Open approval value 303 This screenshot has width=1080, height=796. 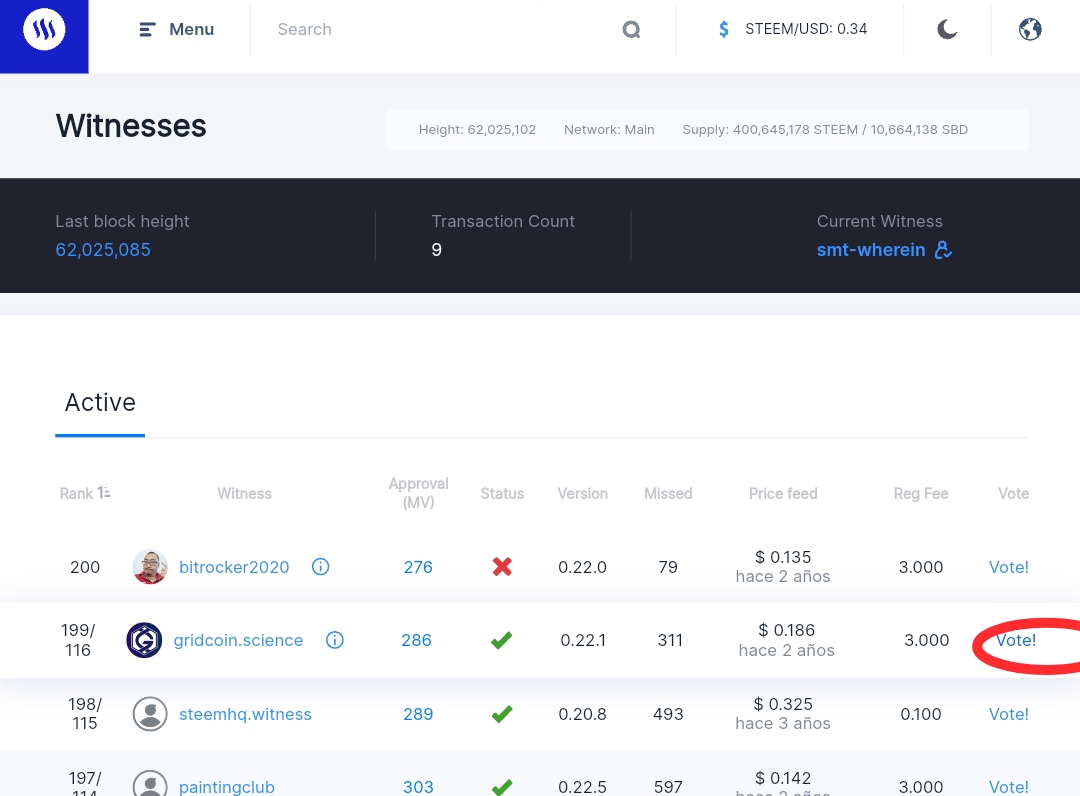(x=418, y=786)
